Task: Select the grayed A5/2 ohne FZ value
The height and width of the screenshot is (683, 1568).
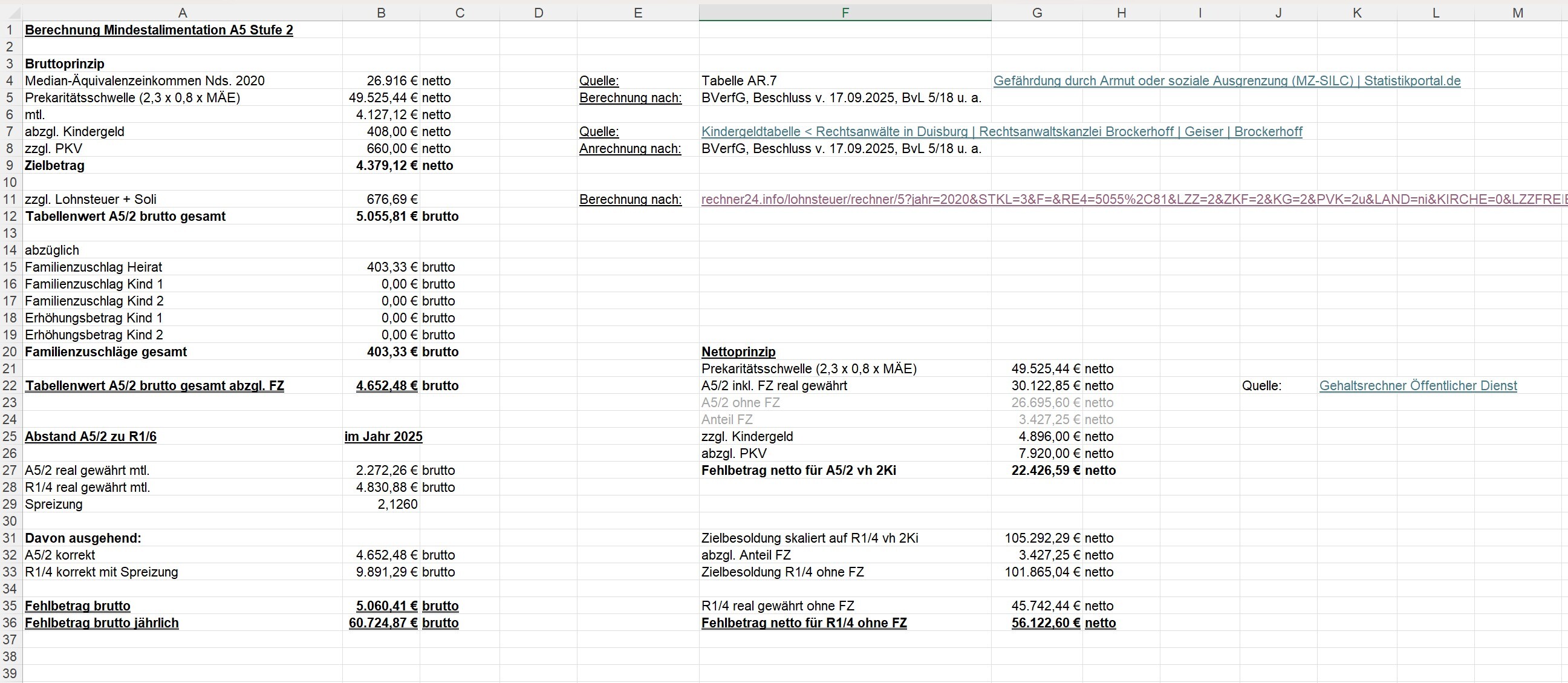Action: click(x=1037, y=402)
